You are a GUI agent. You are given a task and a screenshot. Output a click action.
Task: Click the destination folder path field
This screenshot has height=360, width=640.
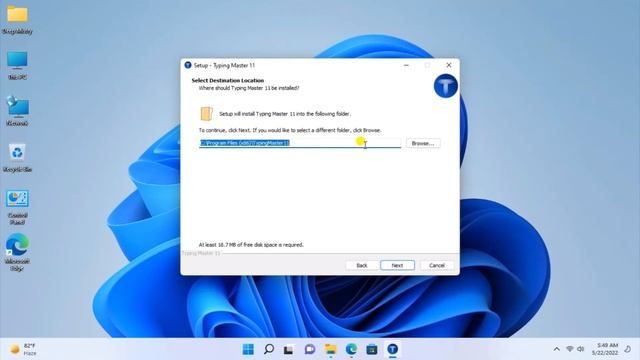300,143
